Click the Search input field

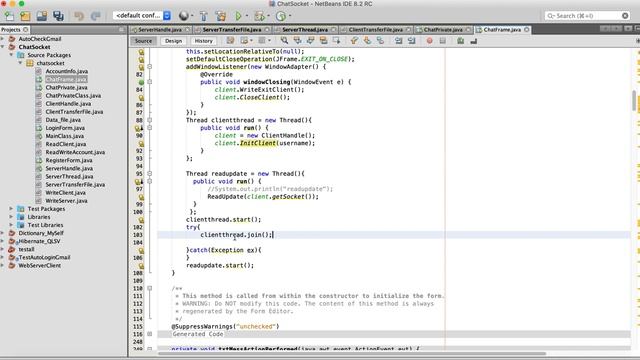(x=587, y=16)
